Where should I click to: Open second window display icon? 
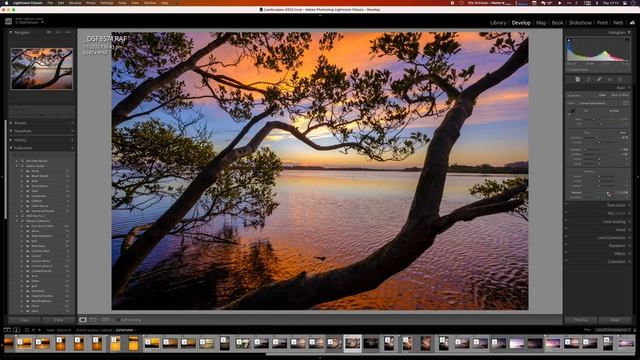[x=16, y=330]
